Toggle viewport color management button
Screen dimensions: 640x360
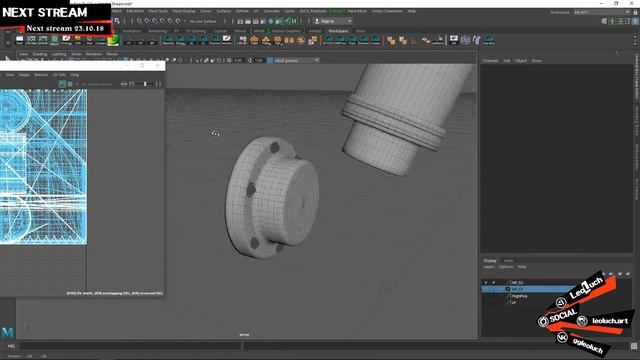[x=270, y=60]
